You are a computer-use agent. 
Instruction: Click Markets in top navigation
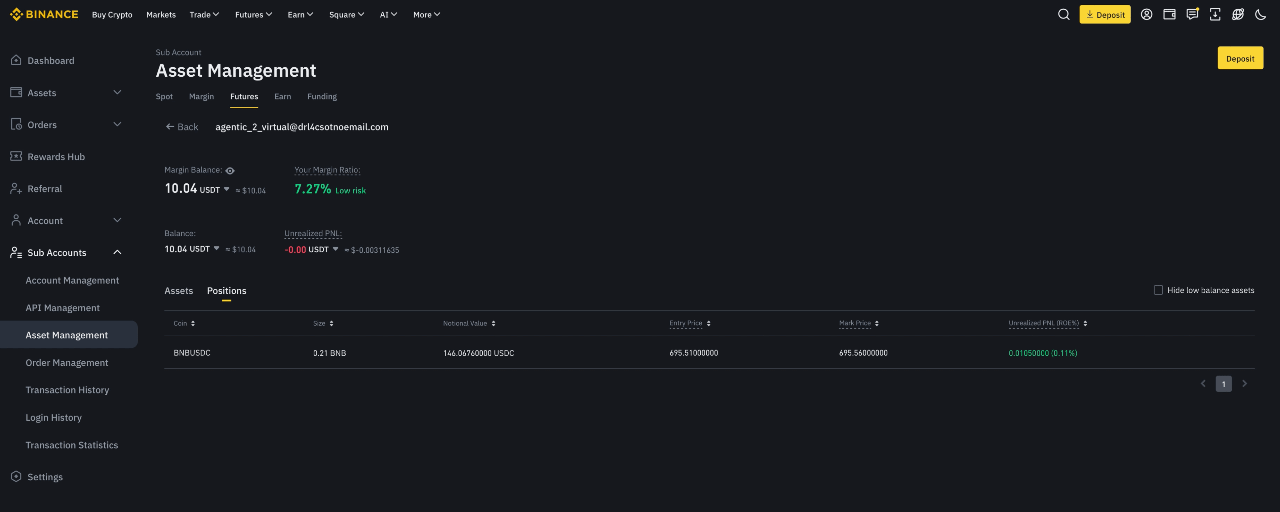tap(161, 14)
